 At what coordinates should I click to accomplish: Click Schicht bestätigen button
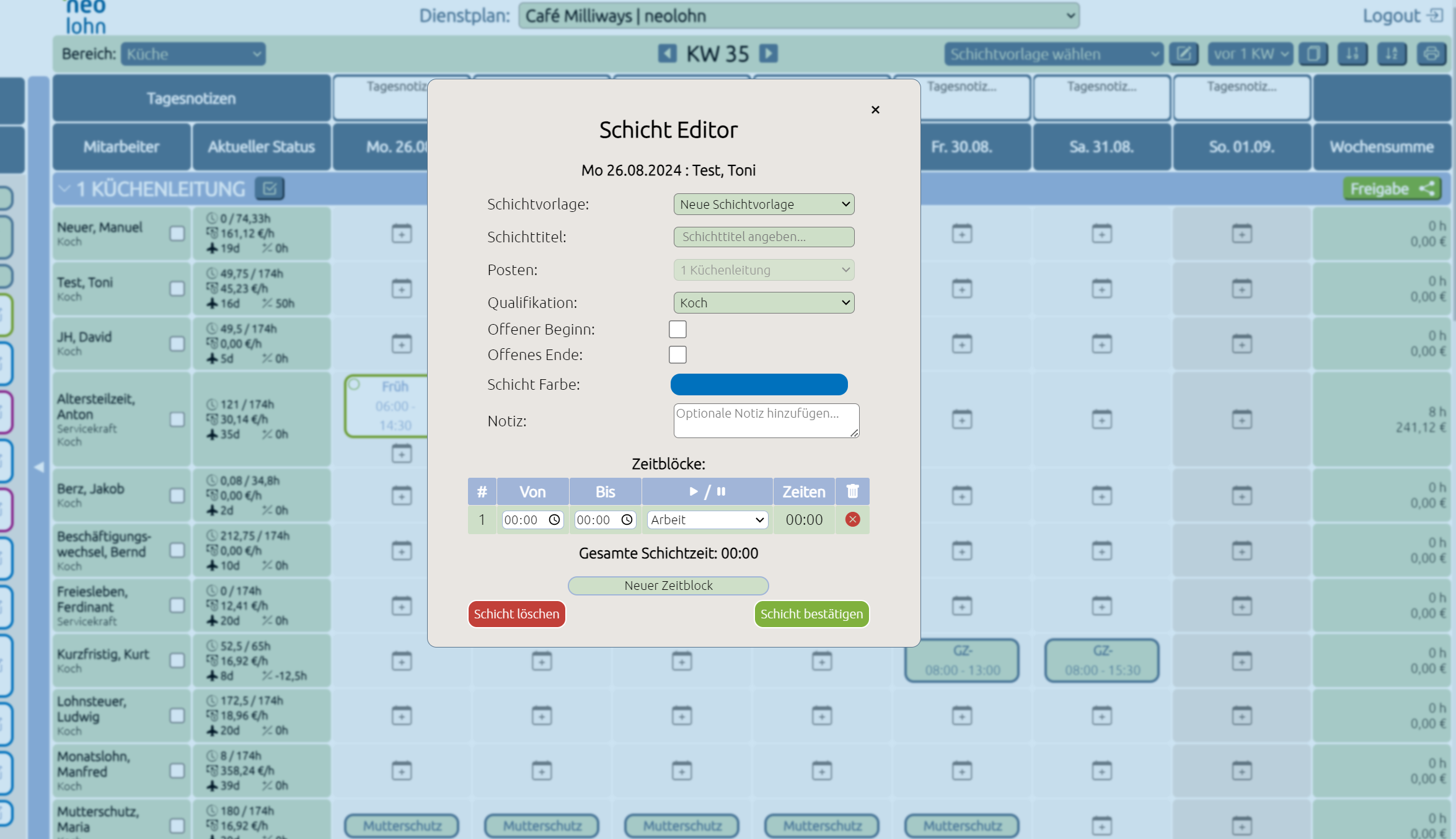811,613
